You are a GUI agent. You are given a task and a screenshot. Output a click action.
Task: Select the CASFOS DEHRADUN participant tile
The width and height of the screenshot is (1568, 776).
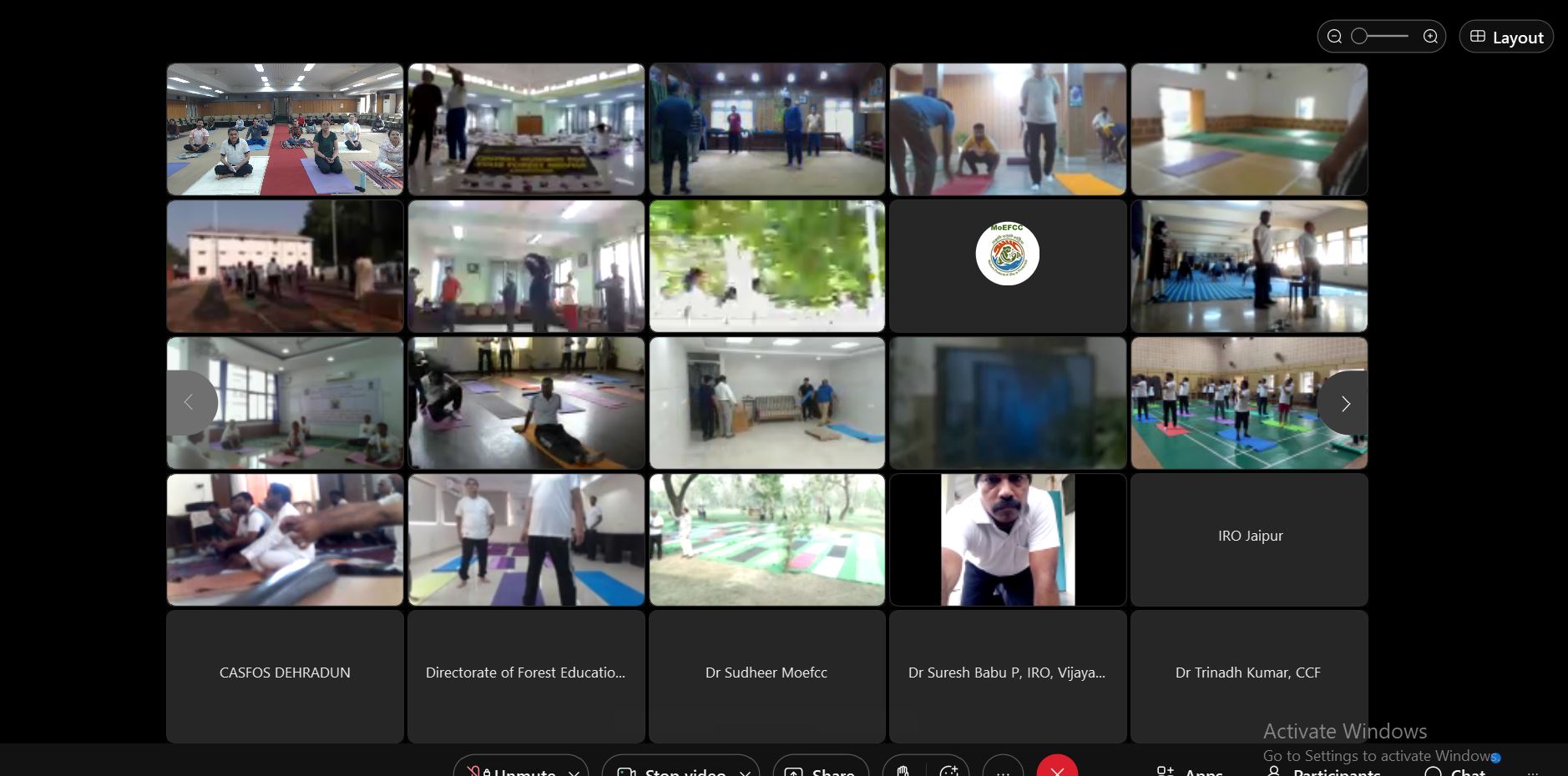tap(285, 676)
